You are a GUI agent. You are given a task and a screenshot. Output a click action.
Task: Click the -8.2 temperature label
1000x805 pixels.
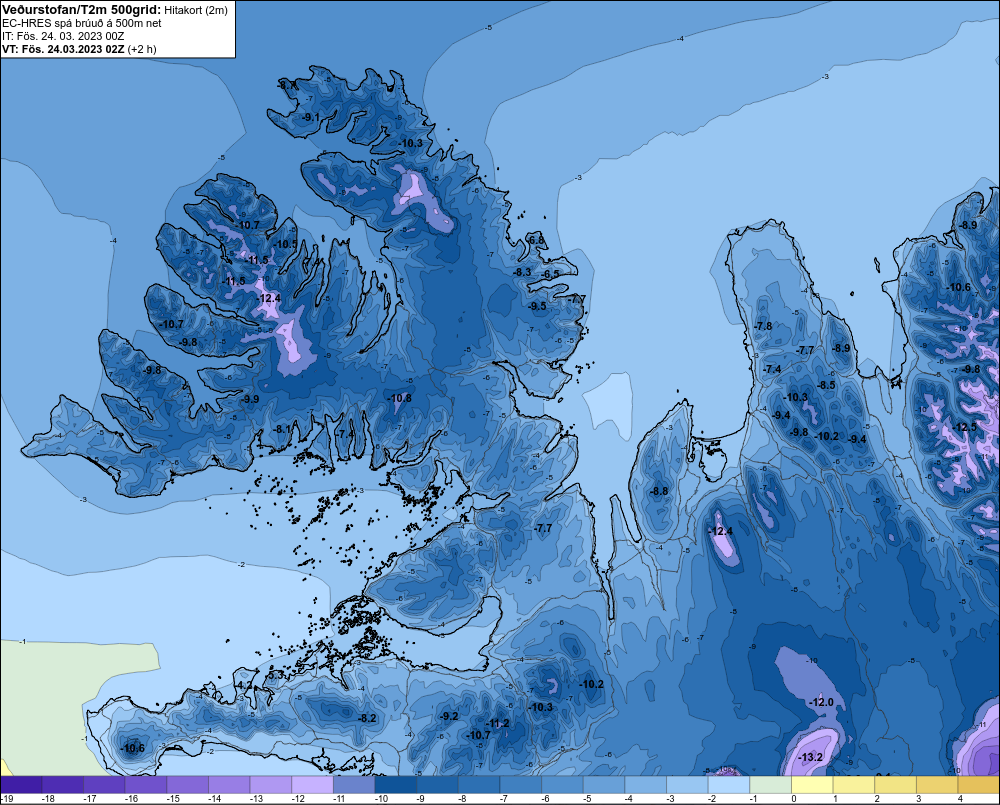(x=367, y=718)
